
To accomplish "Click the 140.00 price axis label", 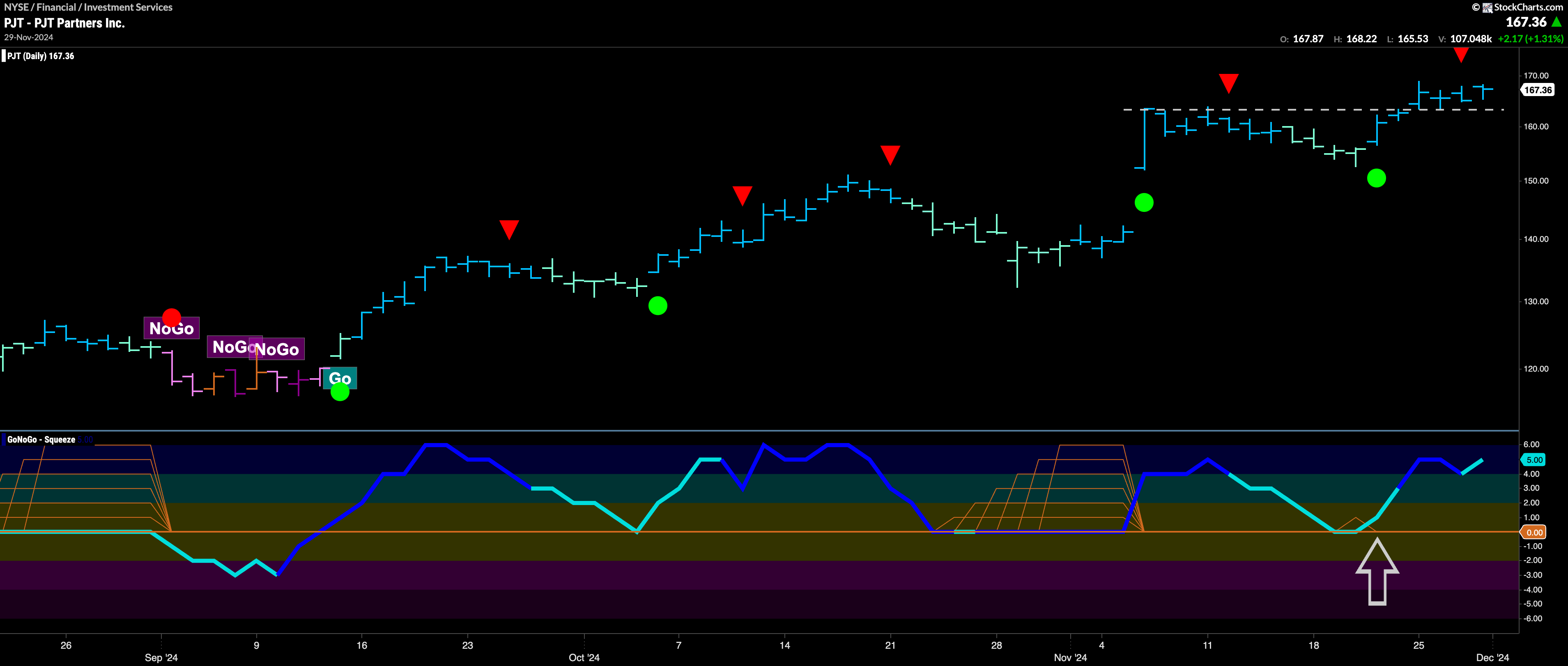I will (1536, 239).
